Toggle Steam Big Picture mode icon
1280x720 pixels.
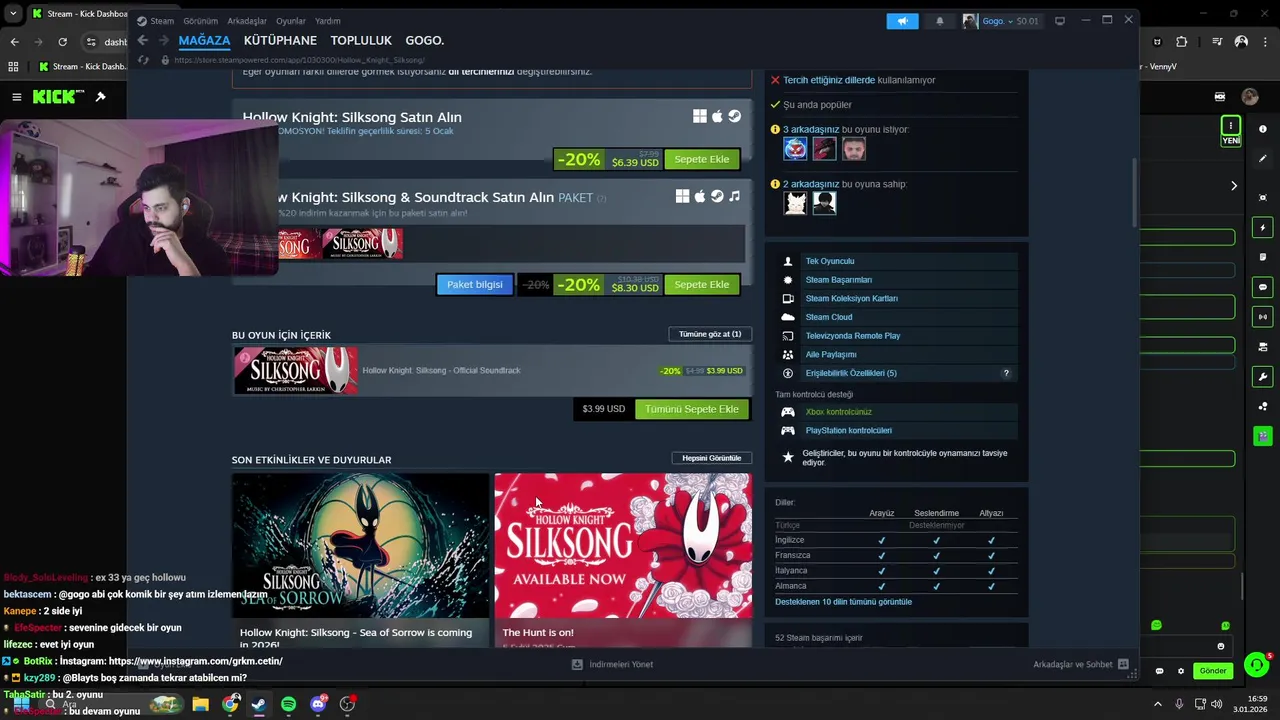point(1060,21)
